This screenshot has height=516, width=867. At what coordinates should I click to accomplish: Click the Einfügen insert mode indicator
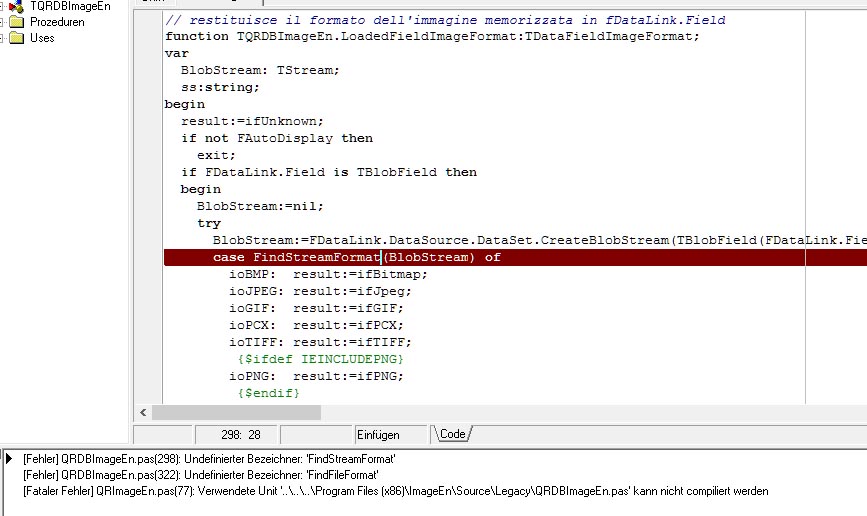378,435
